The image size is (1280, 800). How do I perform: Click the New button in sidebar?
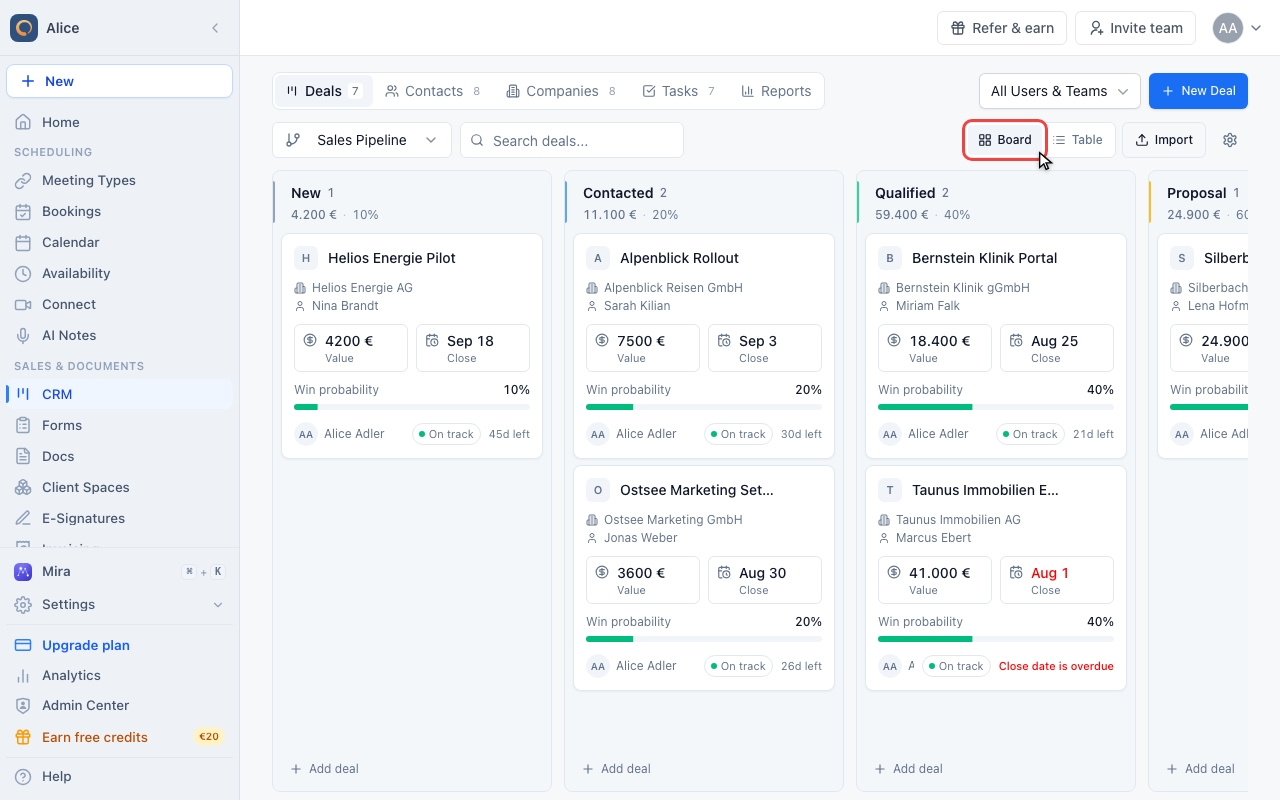[120, 81]
